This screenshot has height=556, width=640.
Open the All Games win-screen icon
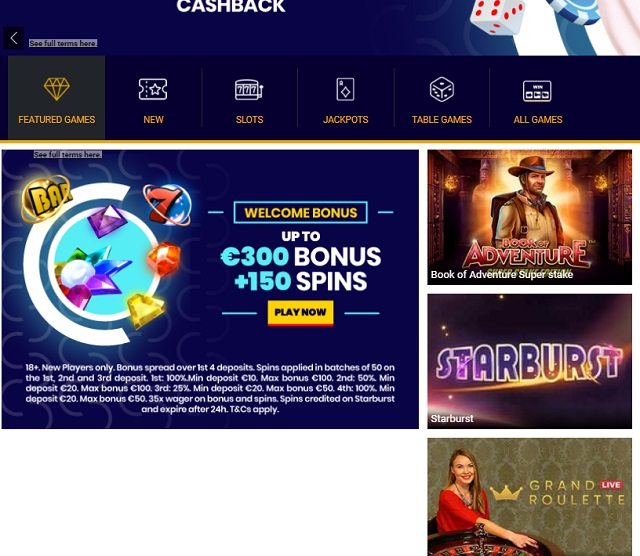click(x=537, y=91)
